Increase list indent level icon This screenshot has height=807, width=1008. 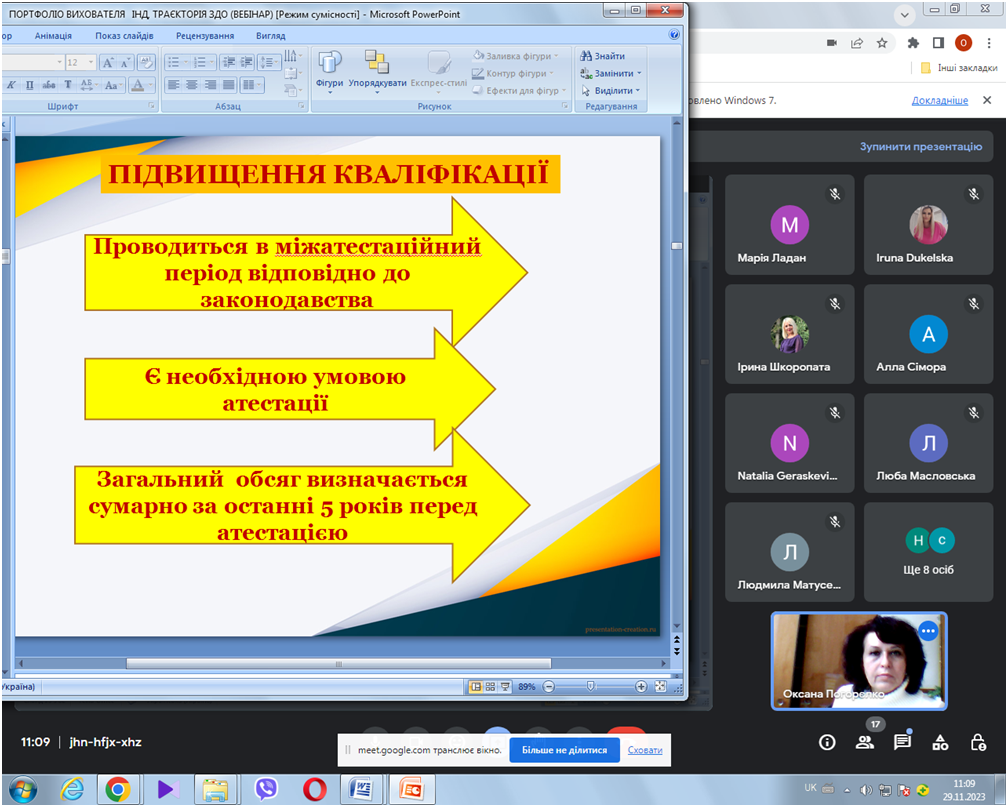point(246,62)
